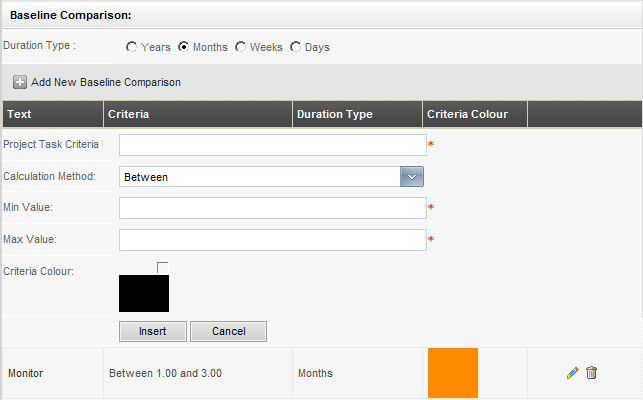Pick the Days duration option
Viewport: 643px width, 400px height.
pos(295,47)
